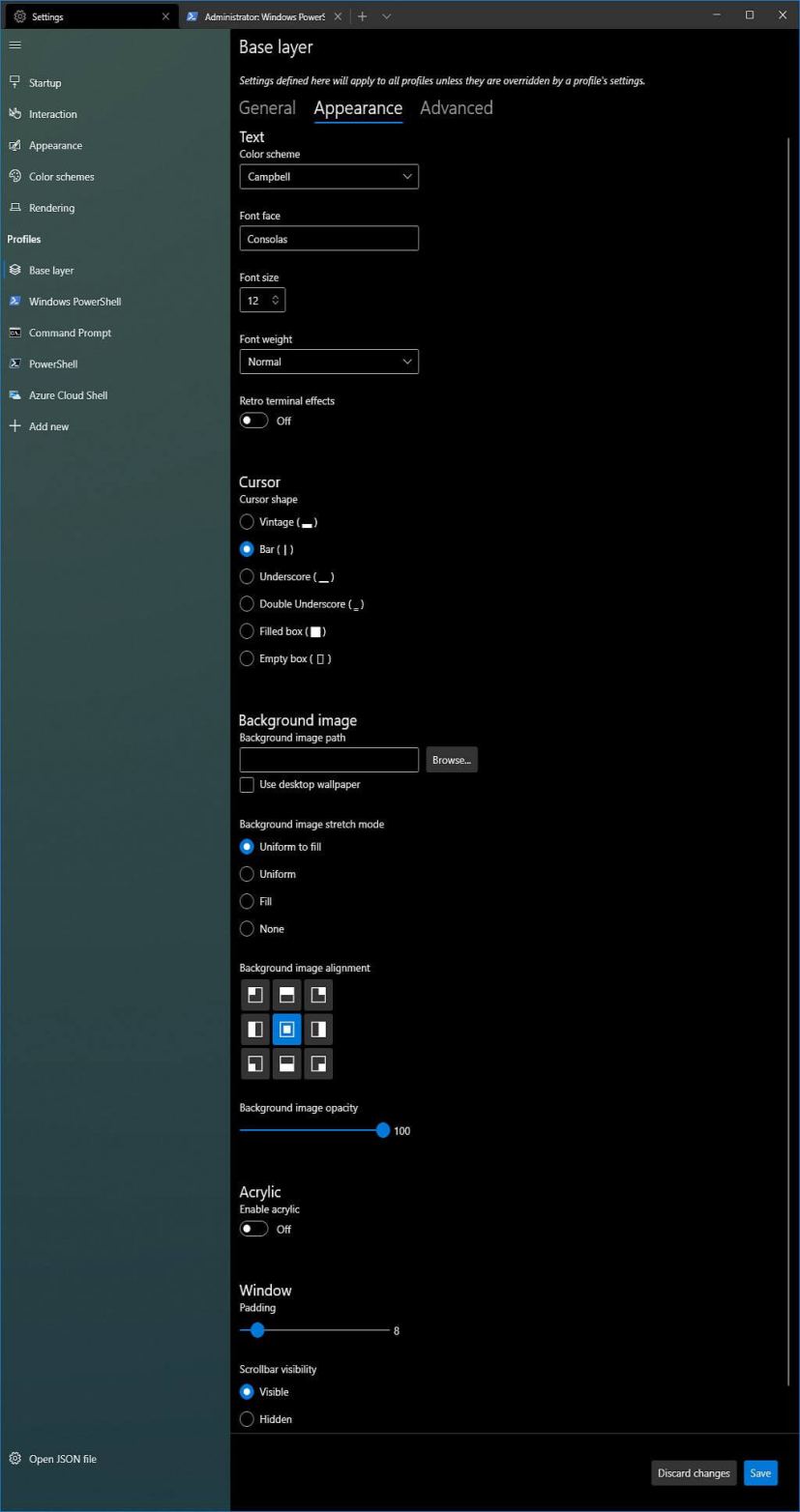
Task: Click the Background image path field
Action: click(x=329, y=760)
